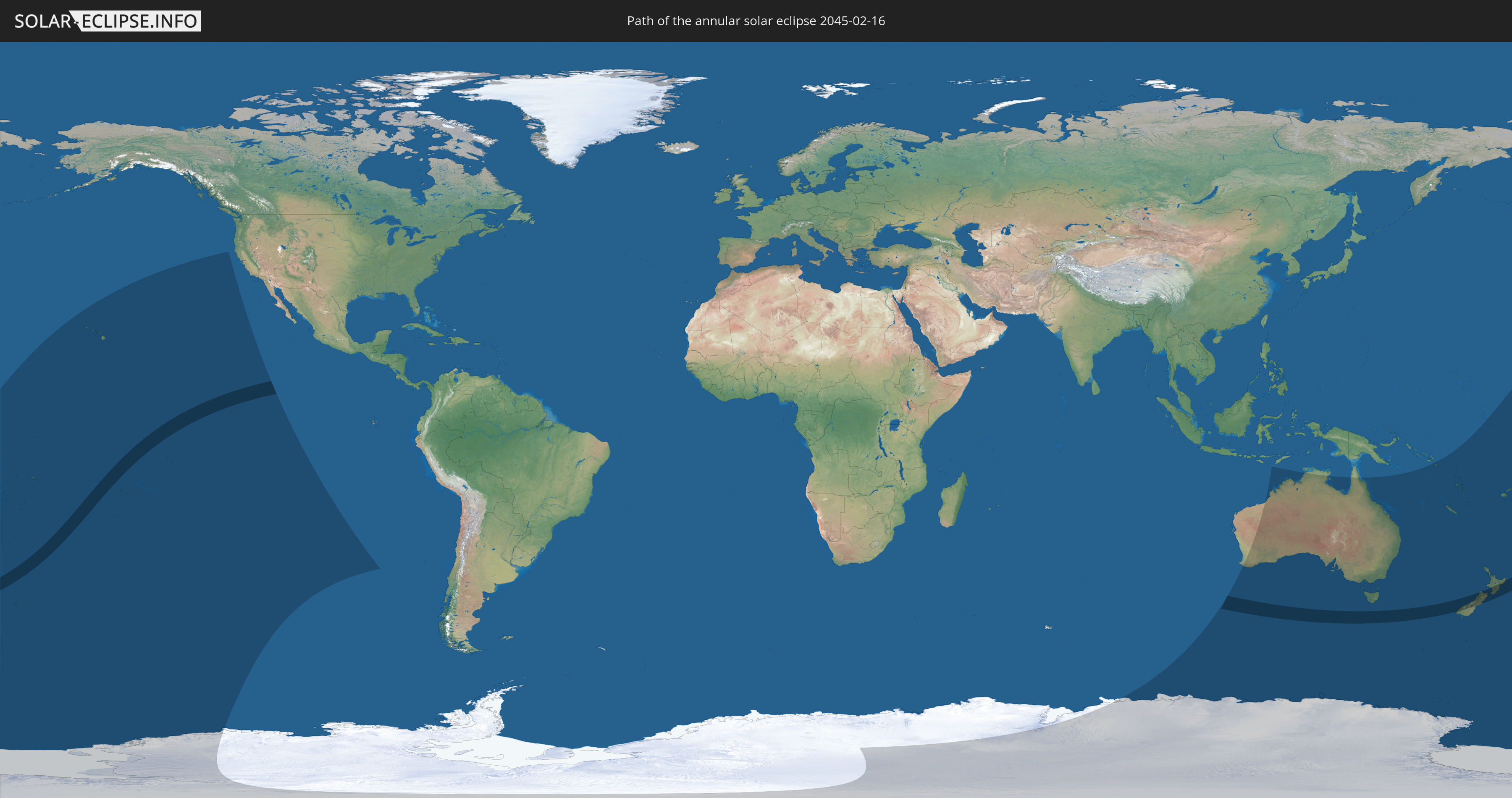Click on Tasmania south of Australia
This screenshot has width=1512, height=798.
pos(1372,597)
